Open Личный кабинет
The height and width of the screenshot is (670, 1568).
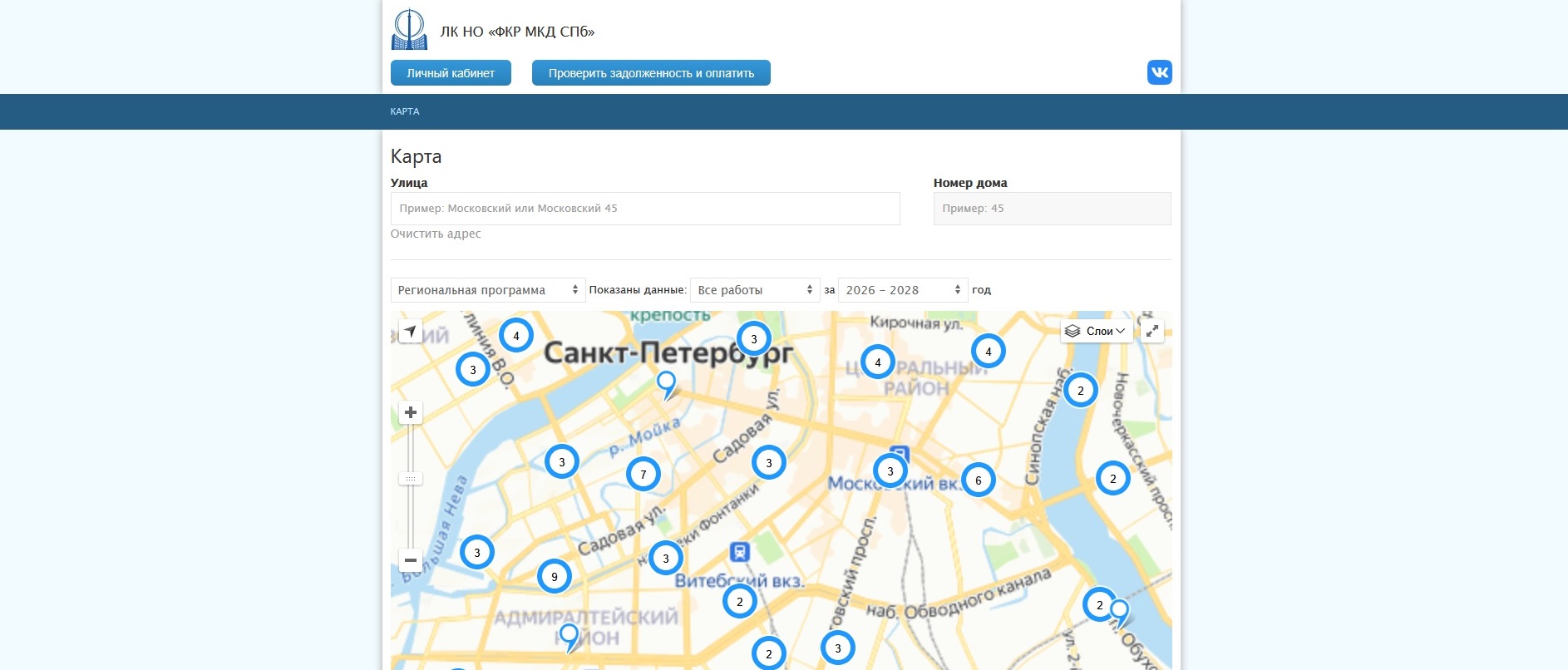pos(451,73)
